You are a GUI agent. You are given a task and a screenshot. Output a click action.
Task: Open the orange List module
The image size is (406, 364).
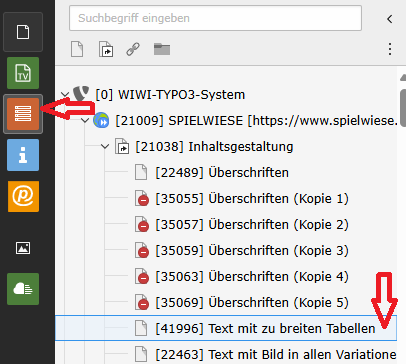(23, 114)
